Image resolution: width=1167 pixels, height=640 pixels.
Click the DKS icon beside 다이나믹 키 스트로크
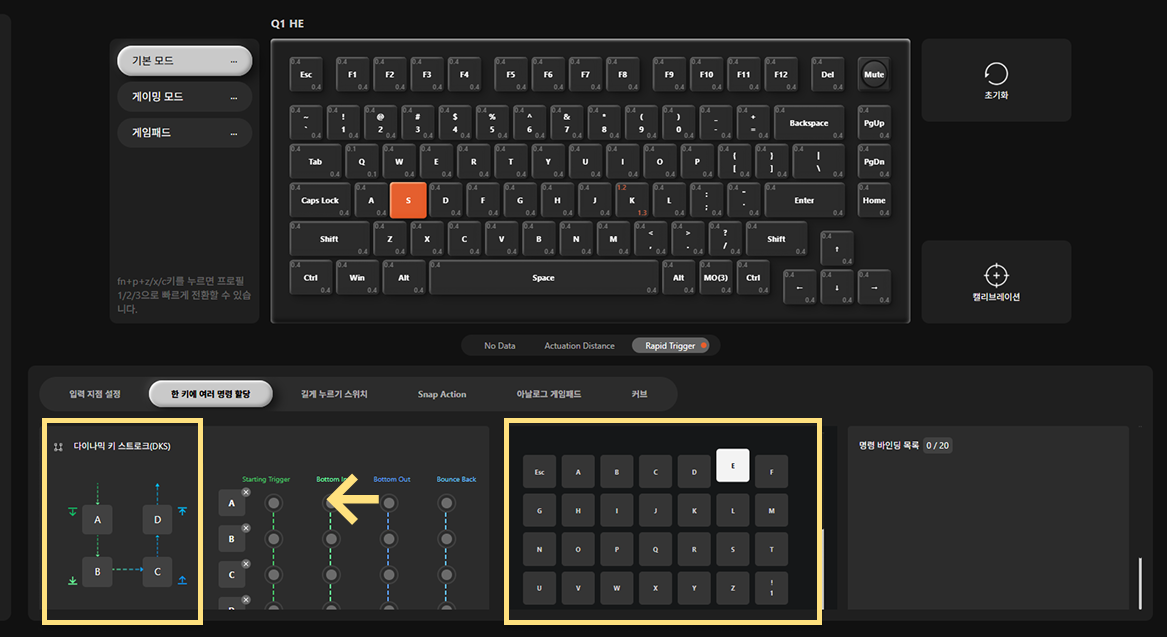(58, 447)
